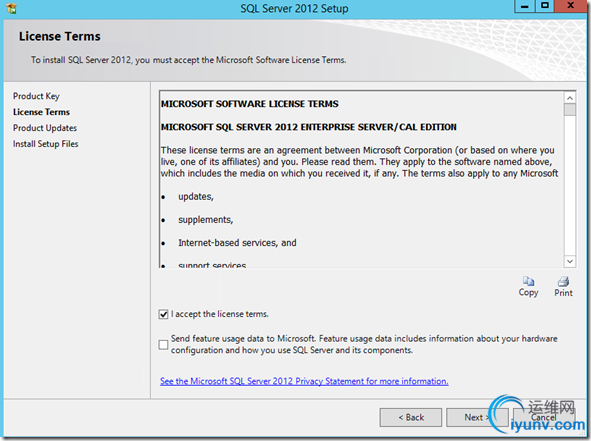This screenshot has width=591, height=441.
Task: Click the Copy license text icon
Action: (x=528, y=281)
